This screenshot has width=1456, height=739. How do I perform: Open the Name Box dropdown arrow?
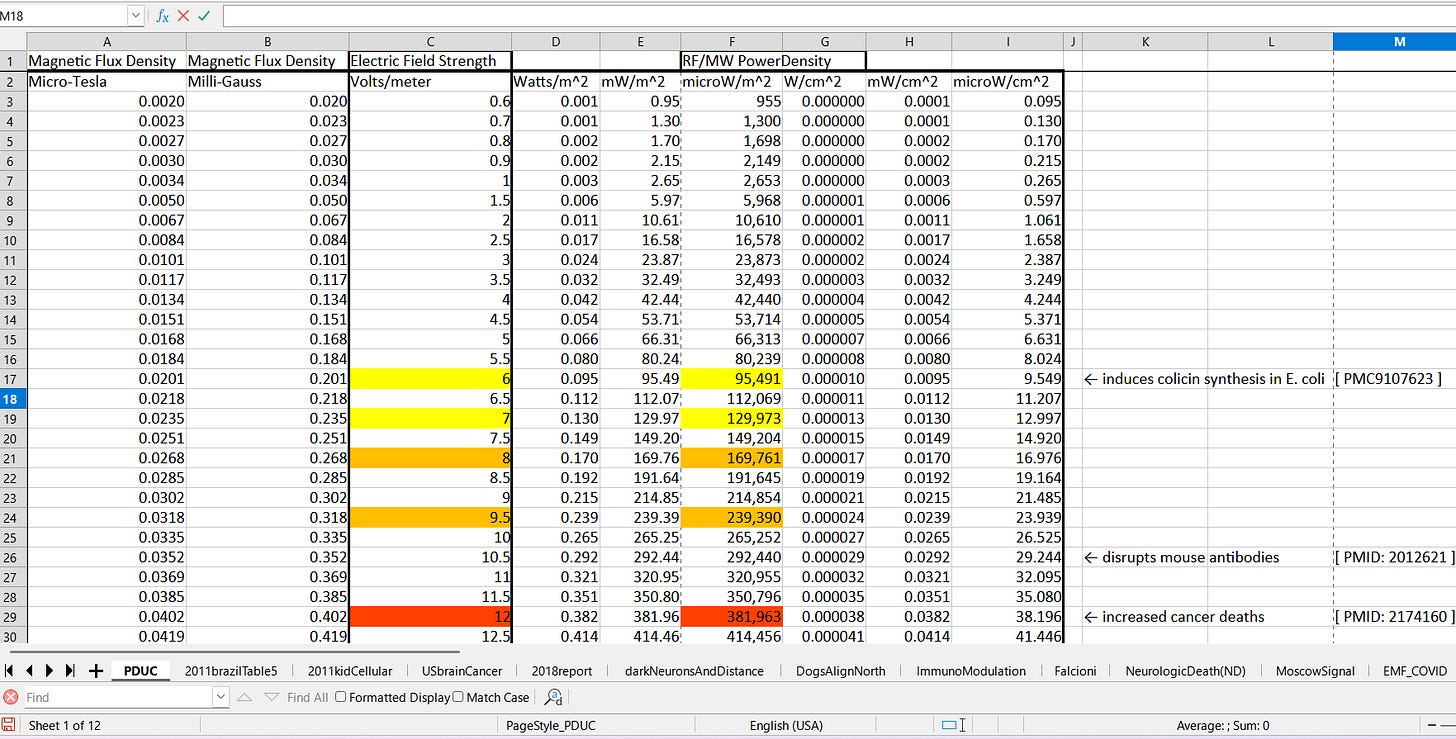click(135, 16)
